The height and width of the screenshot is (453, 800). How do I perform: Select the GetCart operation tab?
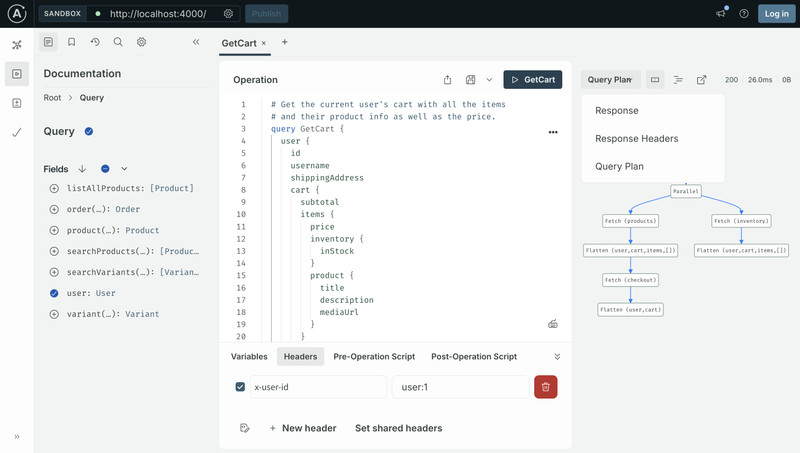click(x=239, y=43)
